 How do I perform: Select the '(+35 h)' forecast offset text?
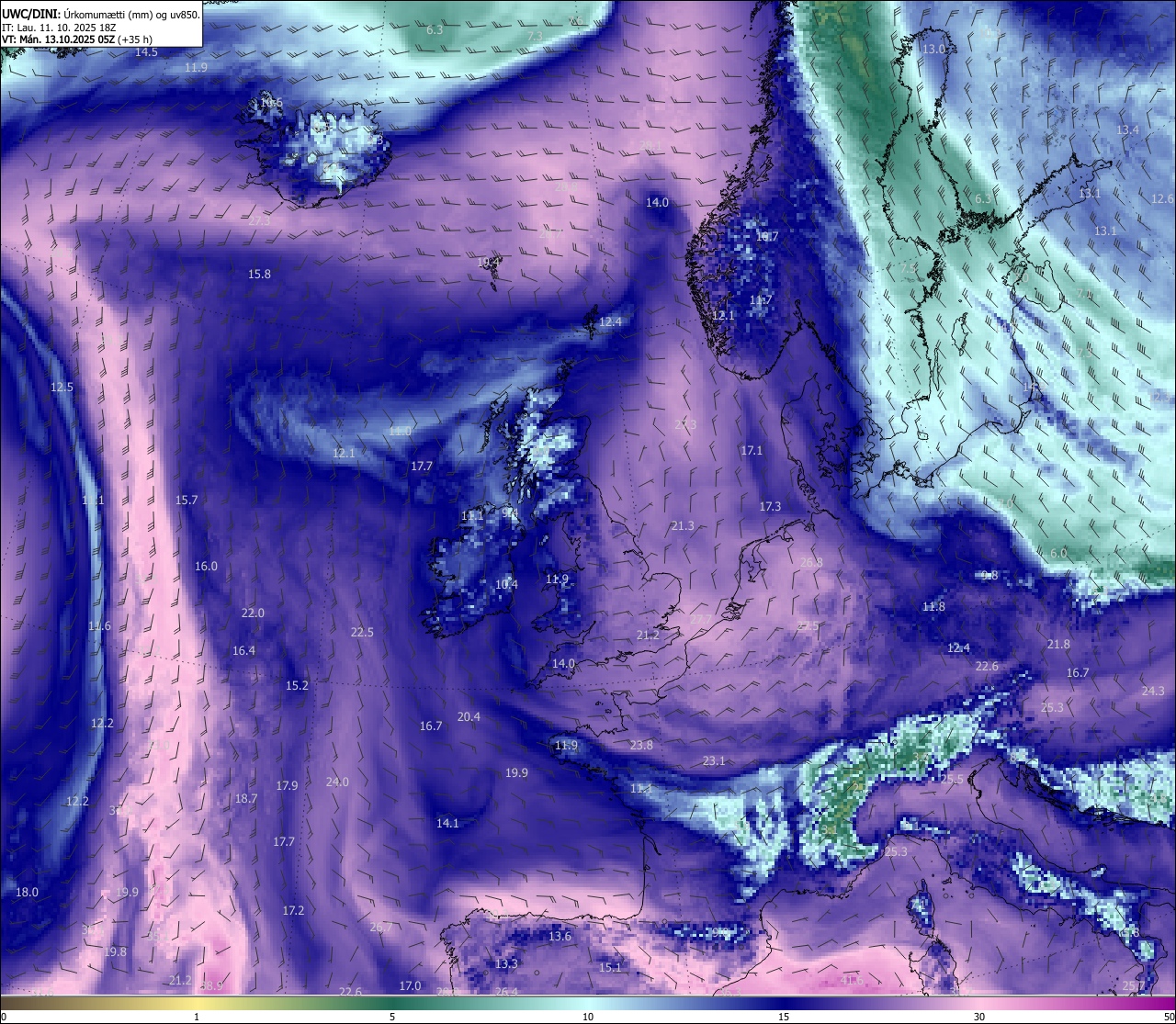[x=134, y=39]
